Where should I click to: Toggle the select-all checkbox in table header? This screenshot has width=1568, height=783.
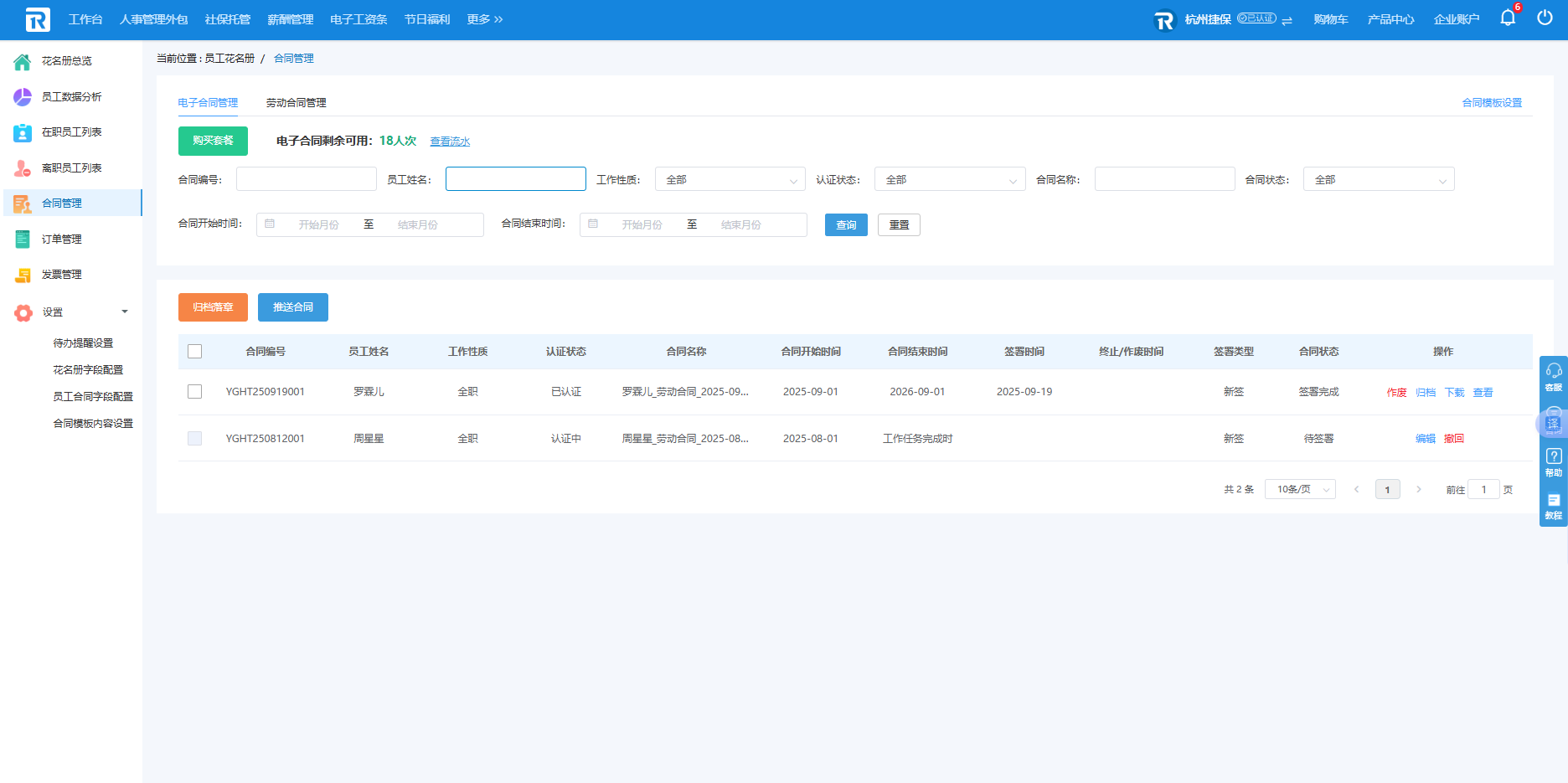click(195, 352)
